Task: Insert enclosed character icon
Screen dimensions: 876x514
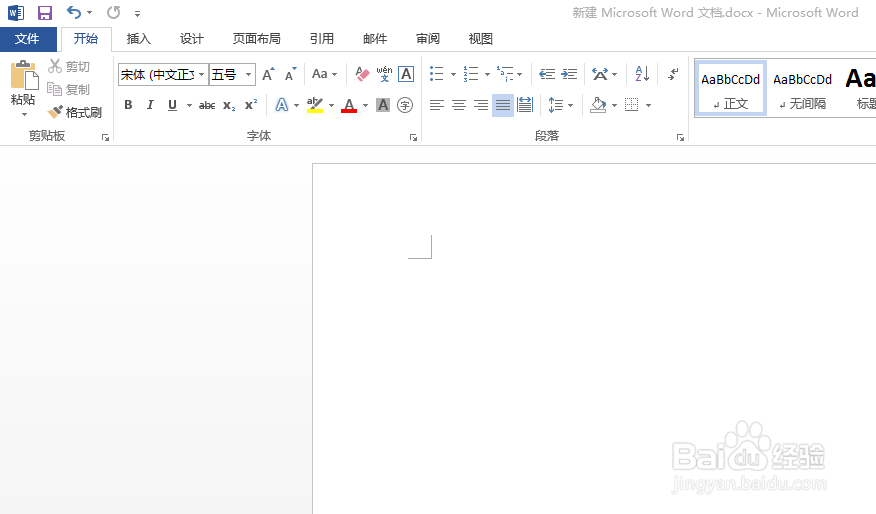Action: [405, 104]
